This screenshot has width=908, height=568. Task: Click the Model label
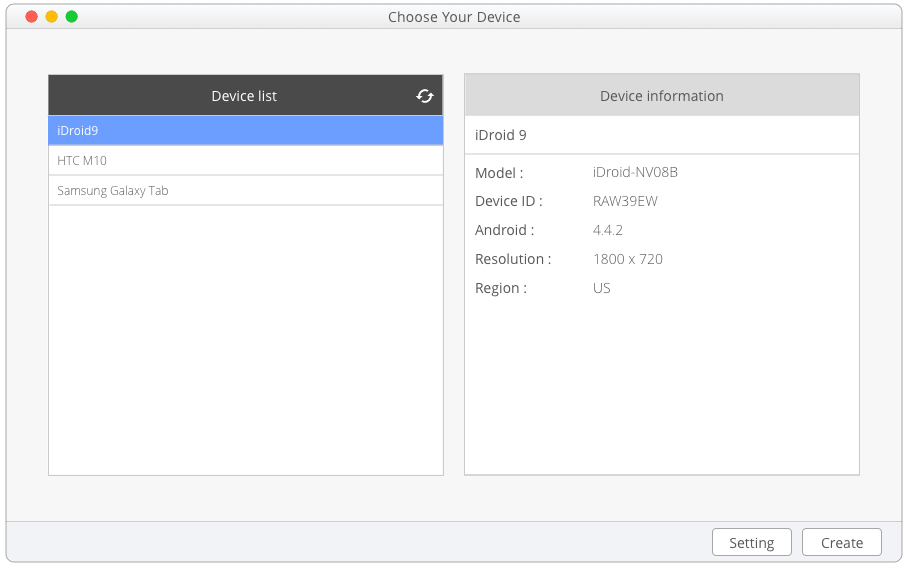pyautogui.click(x=499, y=173)
